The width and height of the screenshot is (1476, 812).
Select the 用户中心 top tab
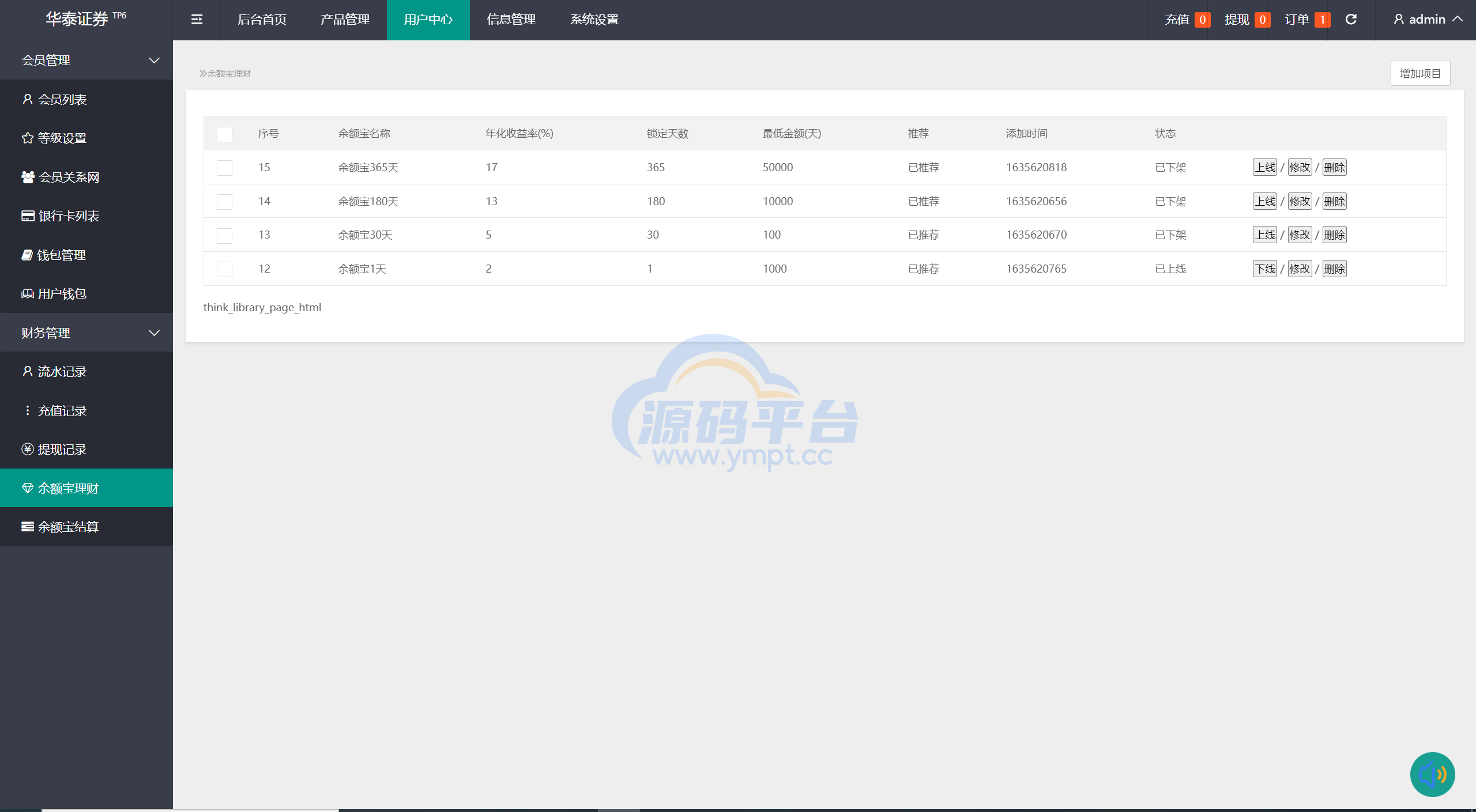click(x=428, y=20)
